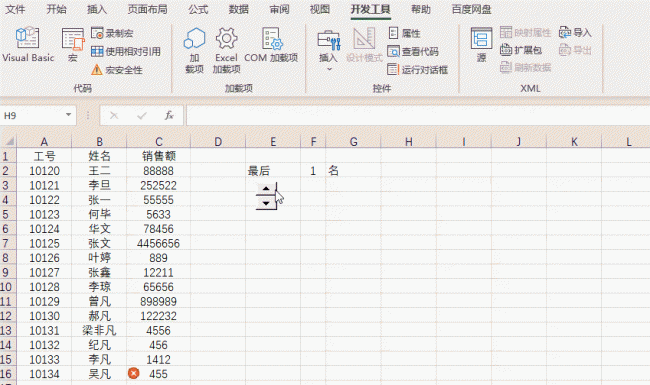650x385 pixels.
Task: Select cell G2 containing 名
Action: (353, 171)
